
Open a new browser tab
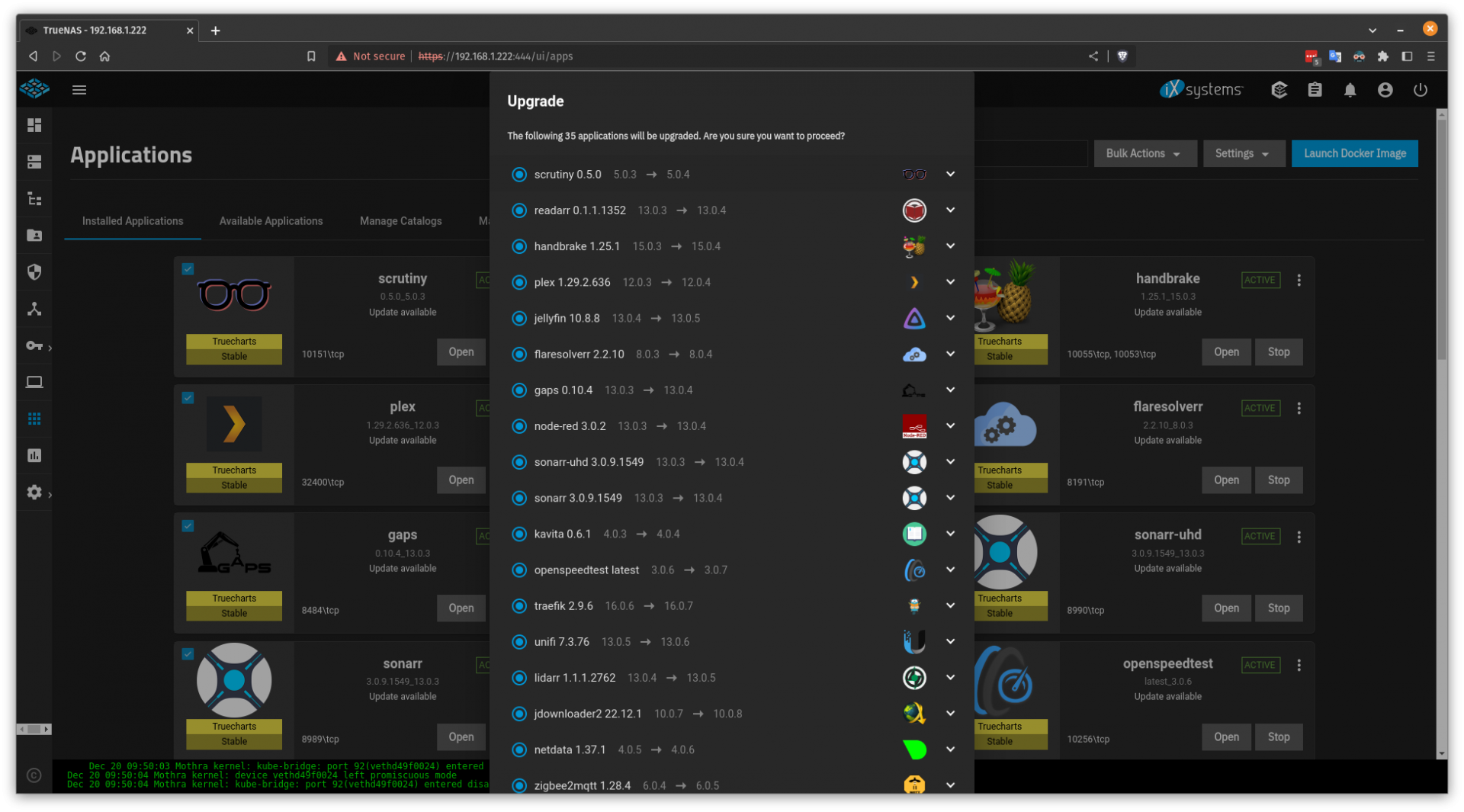(x=216, y=30)
